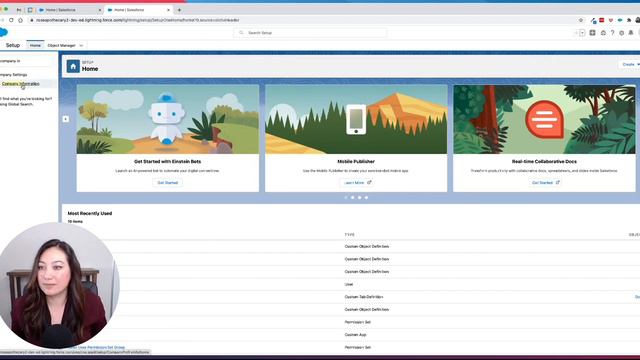Select the Home tab in Setup

(x=35, y=45)
